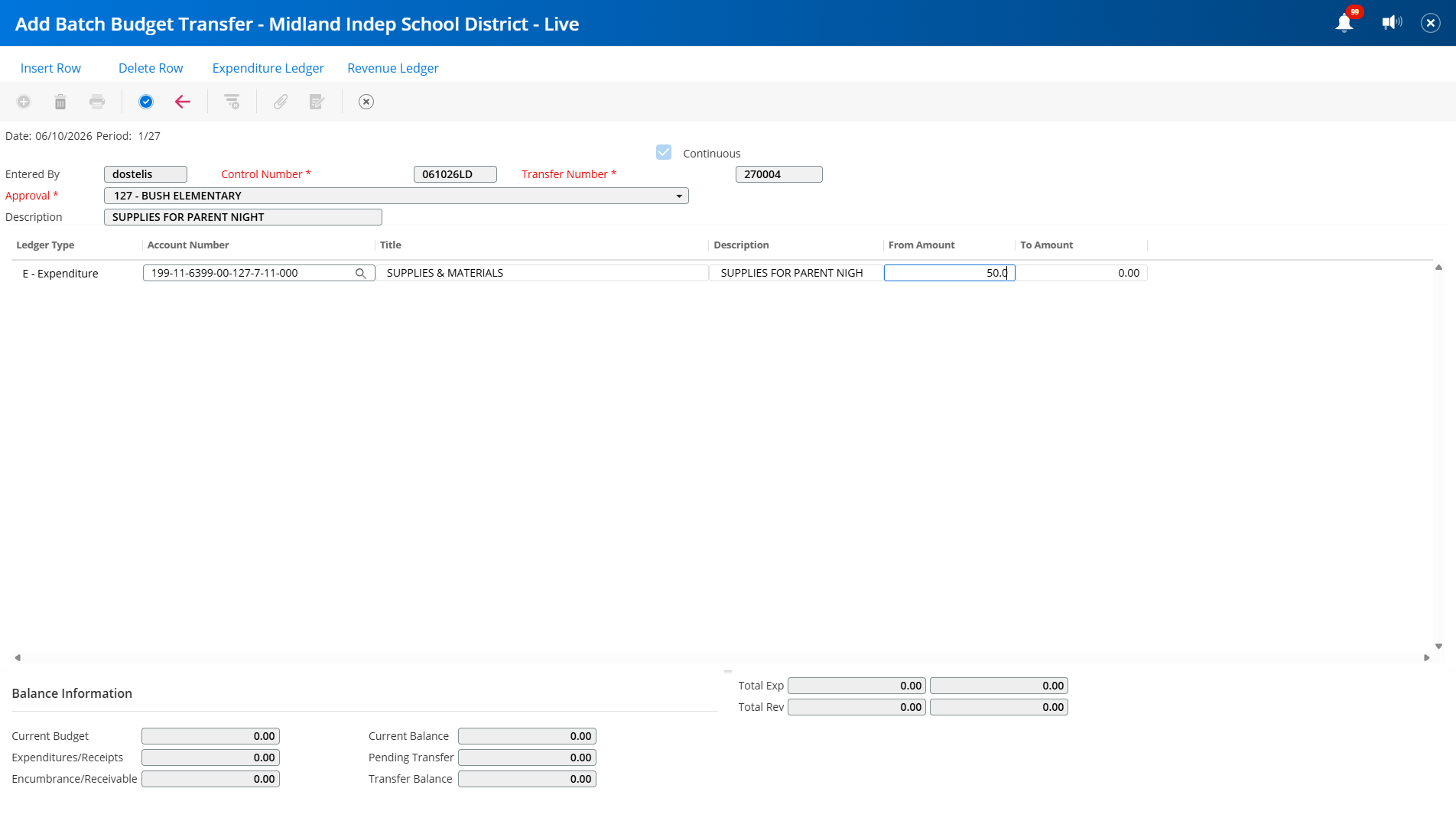Click the Pending Transfer value field

[x=527, y=757]
